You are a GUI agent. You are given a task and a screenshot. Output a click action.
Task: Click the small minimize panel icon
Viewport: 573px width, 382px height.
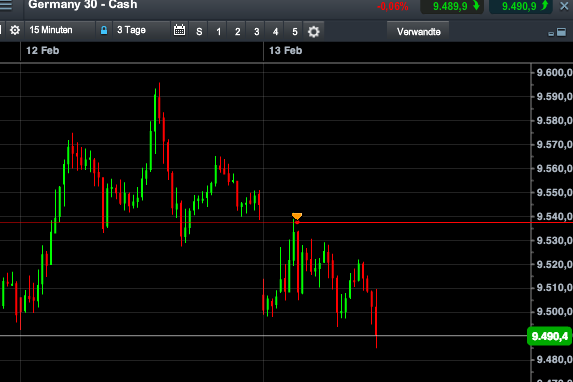551,34
